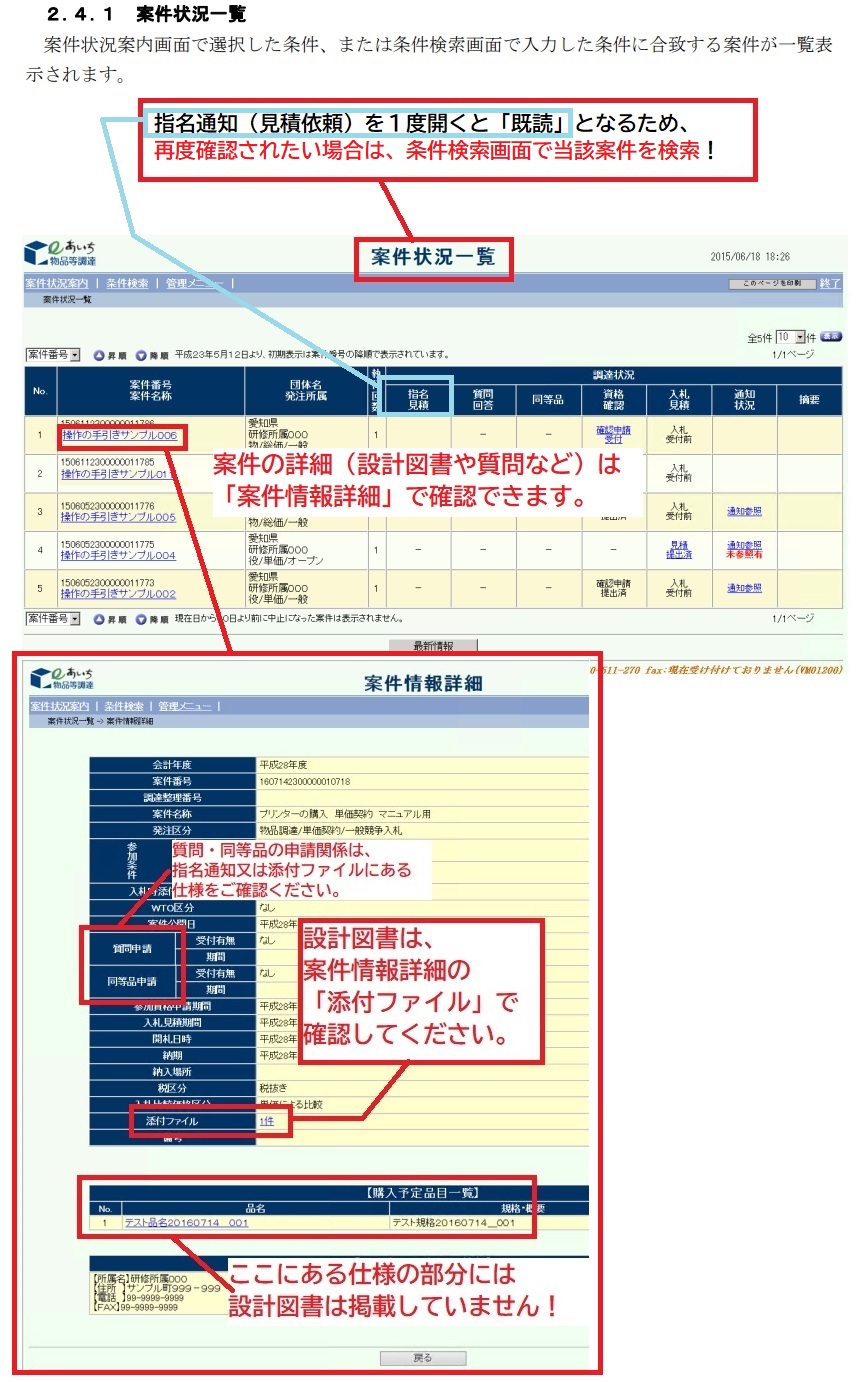Click 最新情報 button below the list

click(433, 645)
